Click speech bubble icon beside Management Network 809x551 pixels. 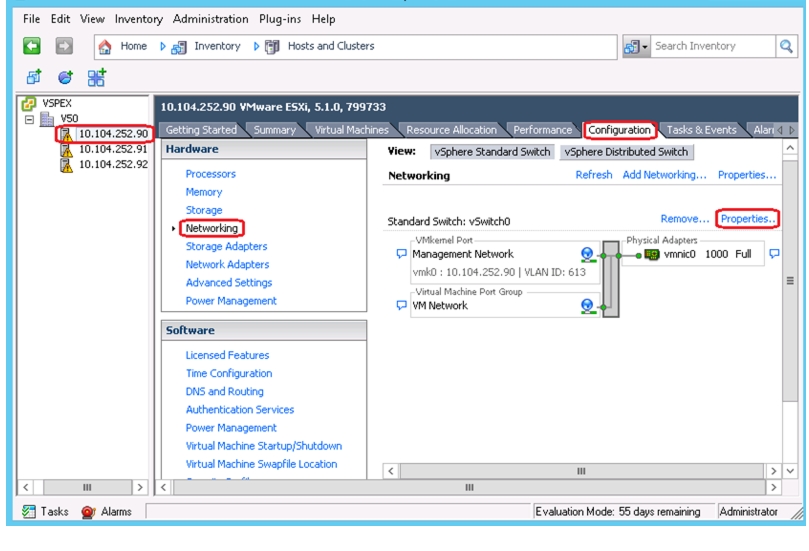401,253
